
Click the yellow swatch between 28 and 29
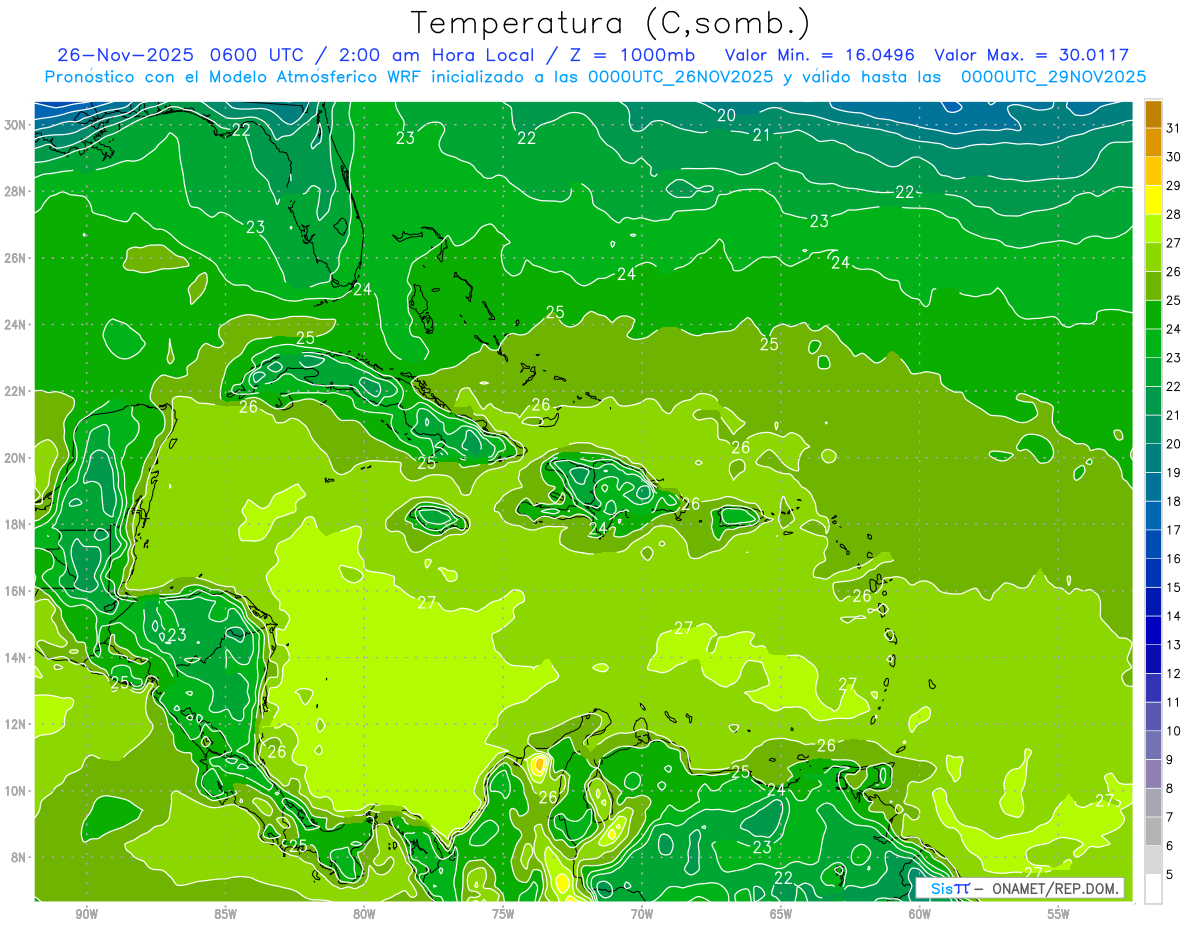pyautogui.click(x=1154, y=200)
